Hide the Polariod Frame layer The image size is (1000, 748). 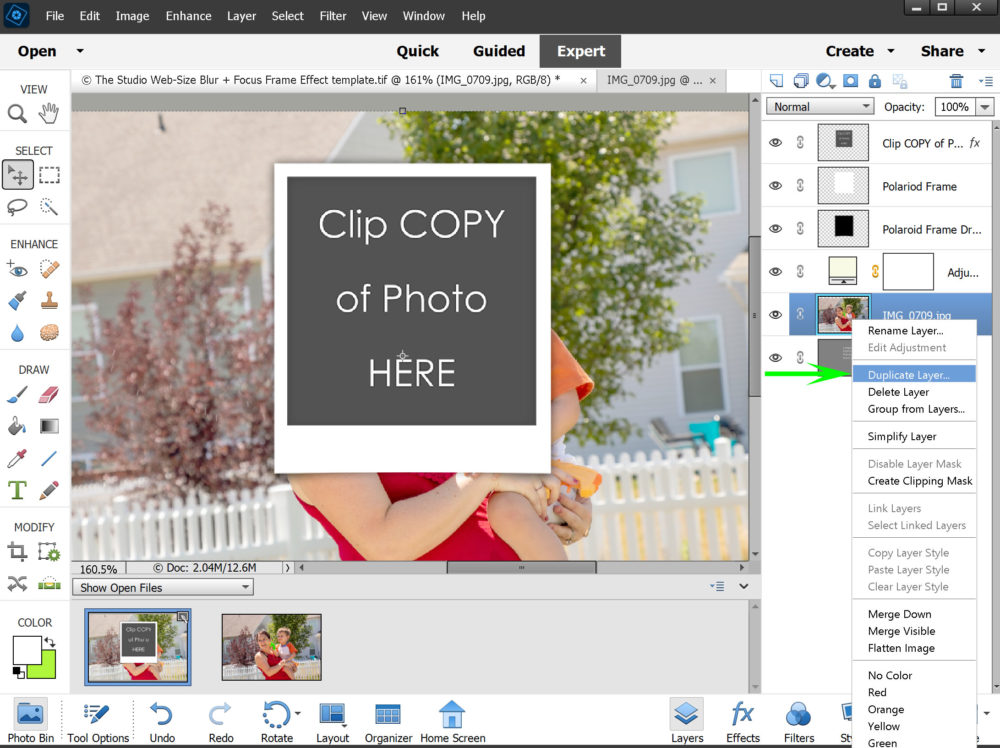[x=776, y=186]
